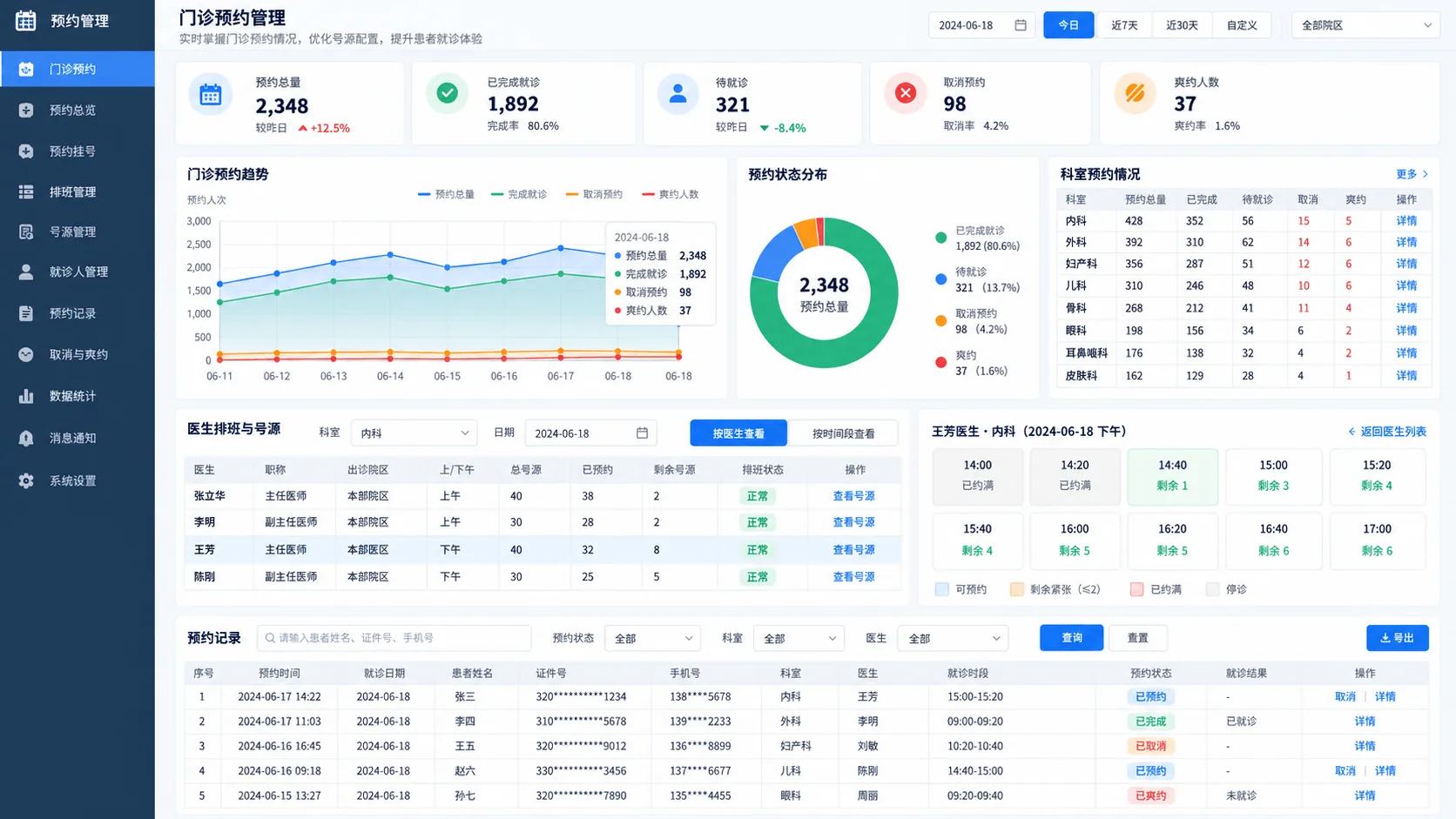The height and width of the screenshot is (819, 1456).
Task: Open the 科室 全部 dropdown in 预约记录
Action: tap(799, 638)
